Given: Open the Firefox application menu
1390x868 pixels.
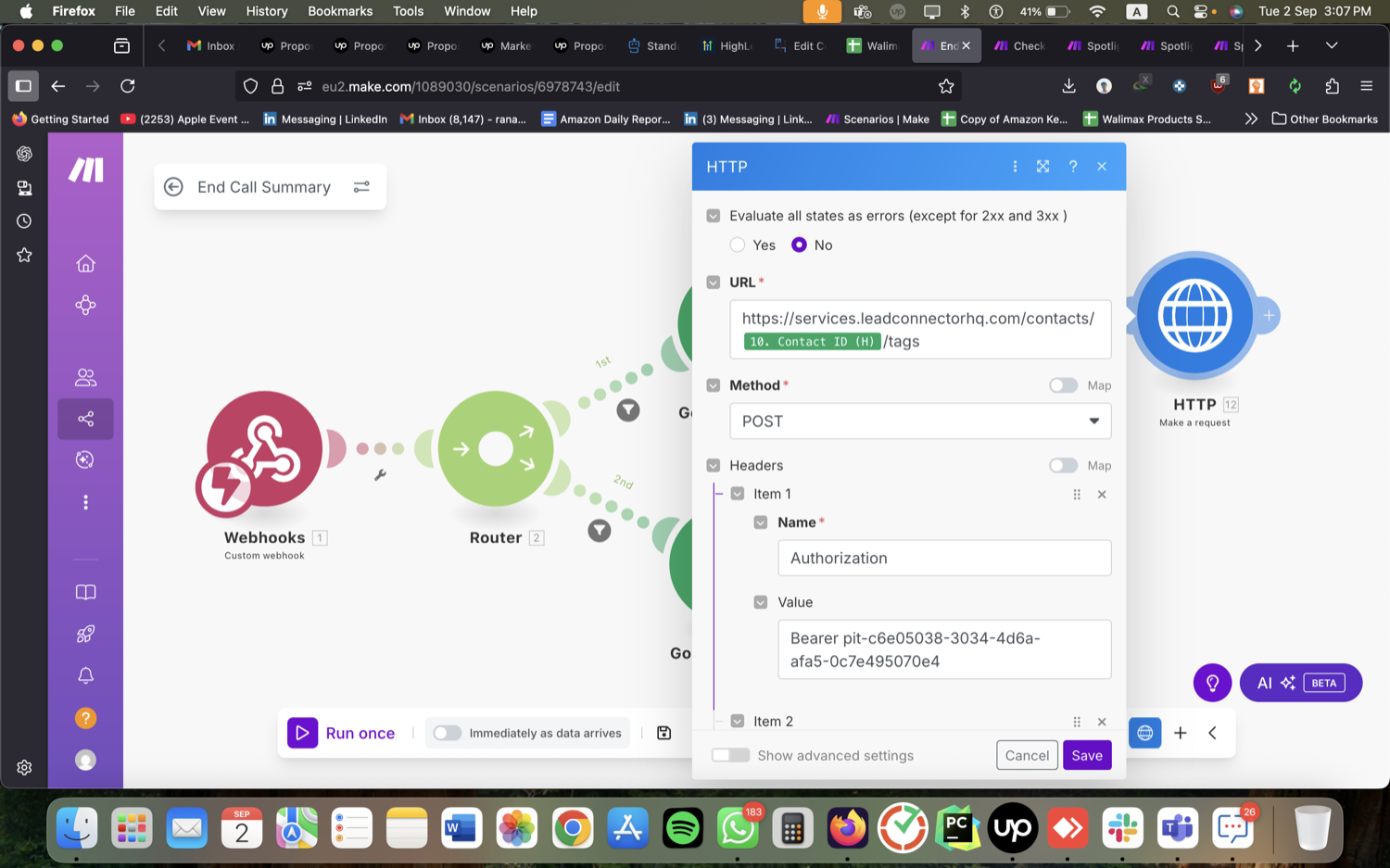Looking at the screenshot, I should [1366, 86].
